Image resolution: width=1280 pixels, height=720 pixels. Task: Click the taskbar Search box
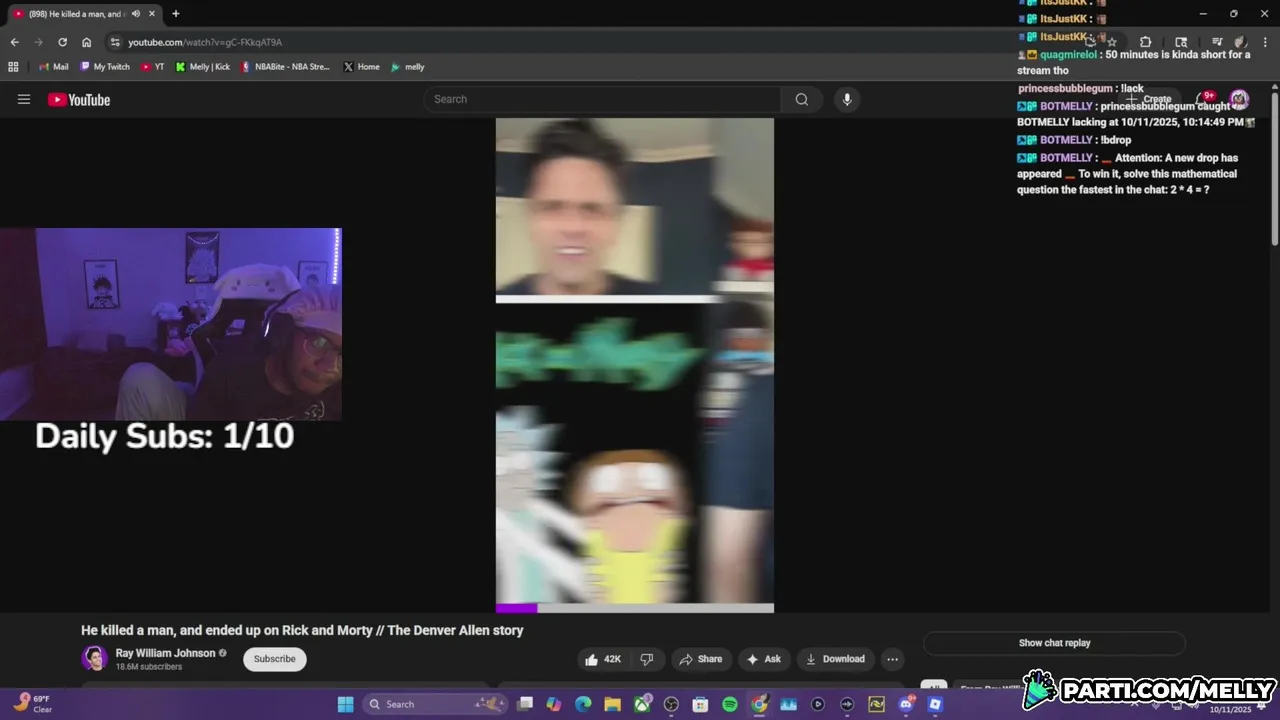click(x=434, y=704)
